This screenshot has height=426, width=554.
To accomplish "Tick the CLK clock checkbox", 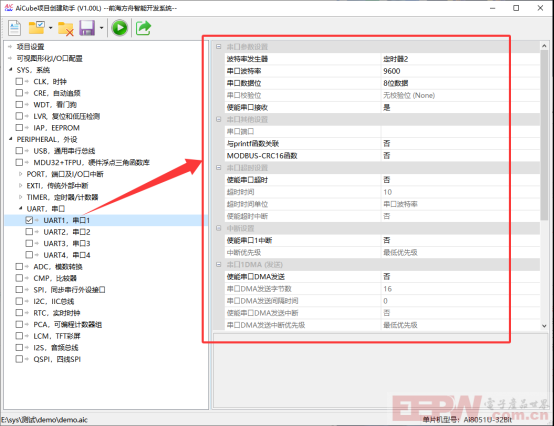I will tap(19, 82).
